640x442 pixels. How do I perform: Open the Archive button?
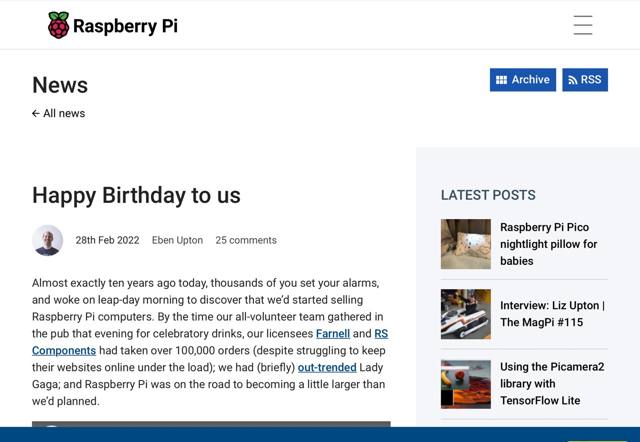(522, 80)
